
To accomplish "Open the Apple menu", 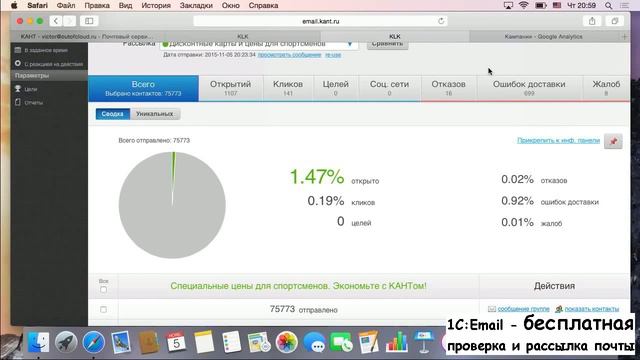I will [x=14, y=5].
